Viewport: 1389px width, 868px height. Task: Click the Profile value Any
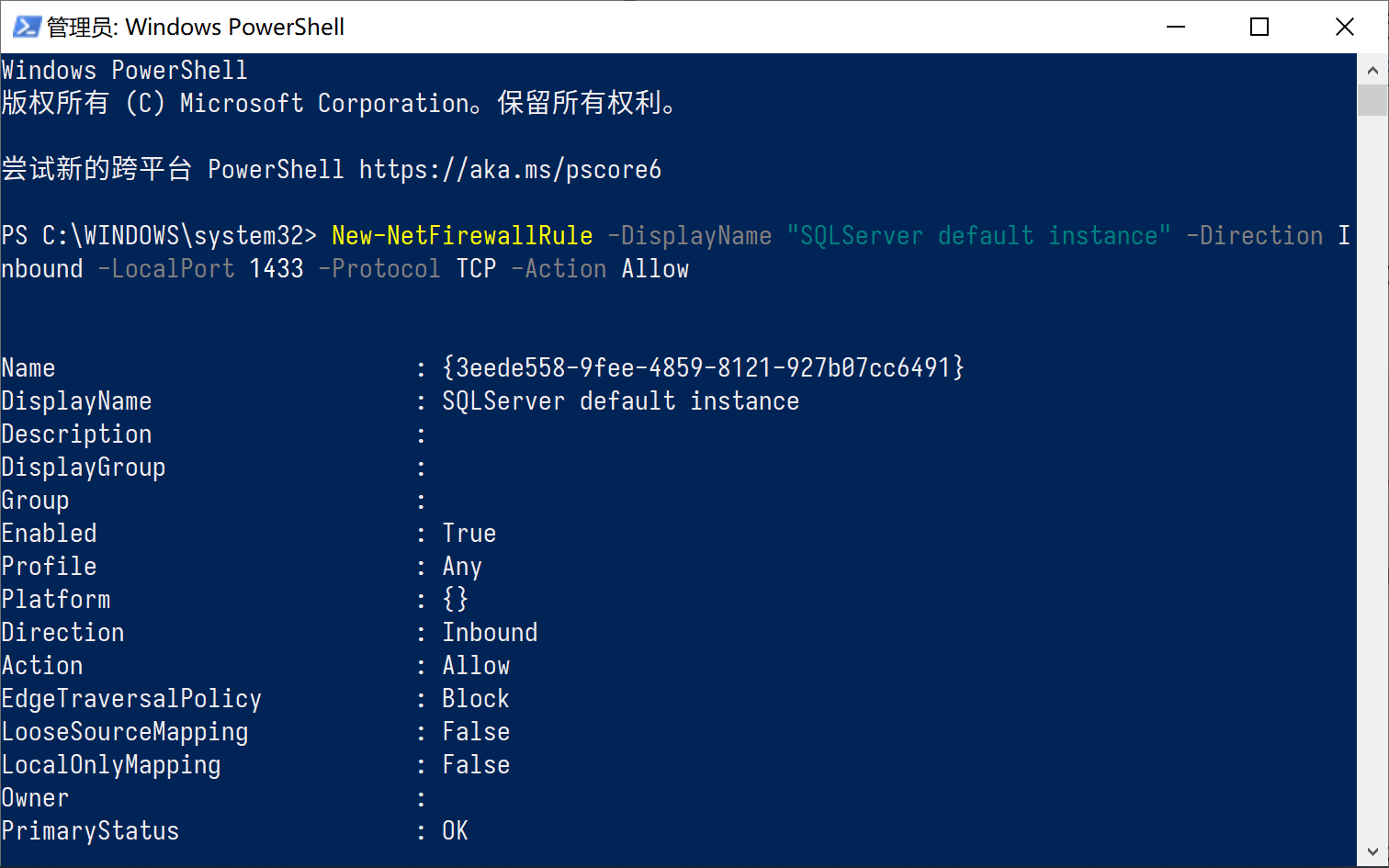[461, 567]
